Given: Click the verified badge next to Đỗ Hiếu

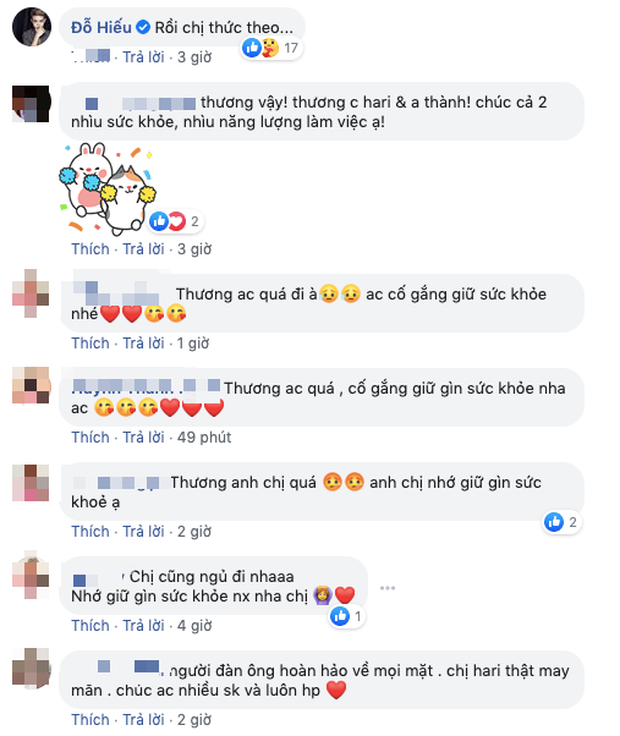Looking at the screenshot, I should point(143,28).
